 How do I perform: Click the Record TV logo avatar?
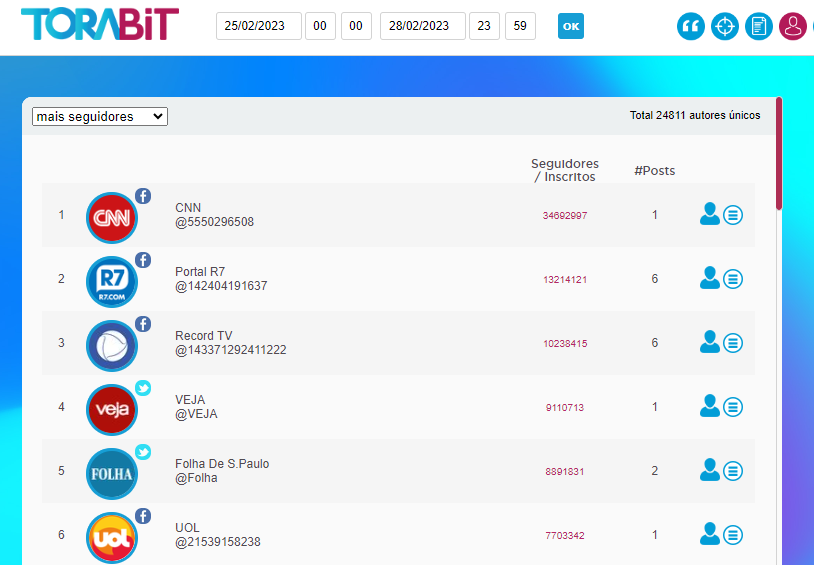112,345
